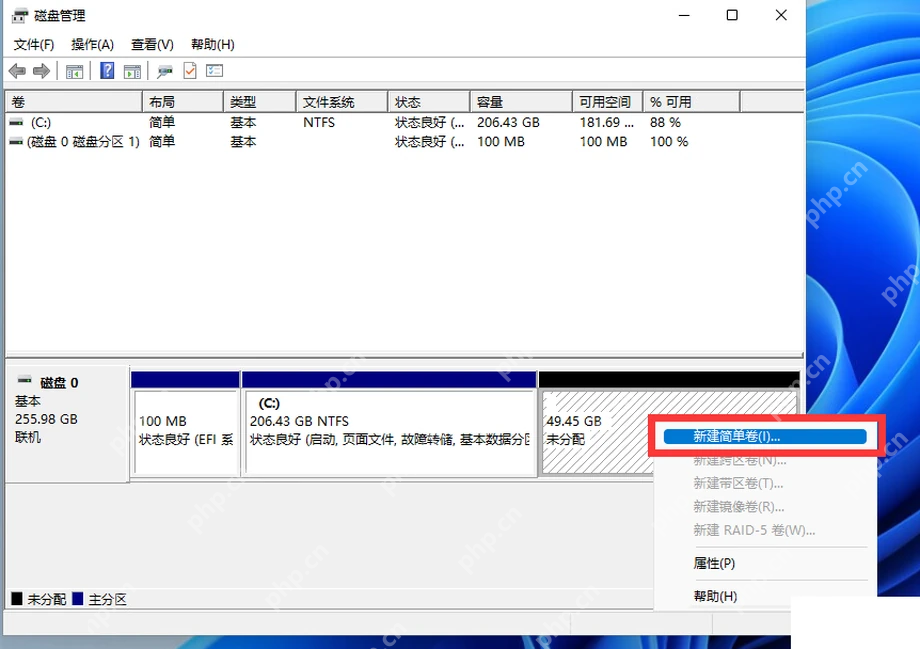Open help via blue question mark icon
Screen dimensions: 920x649
coord(107,70)
